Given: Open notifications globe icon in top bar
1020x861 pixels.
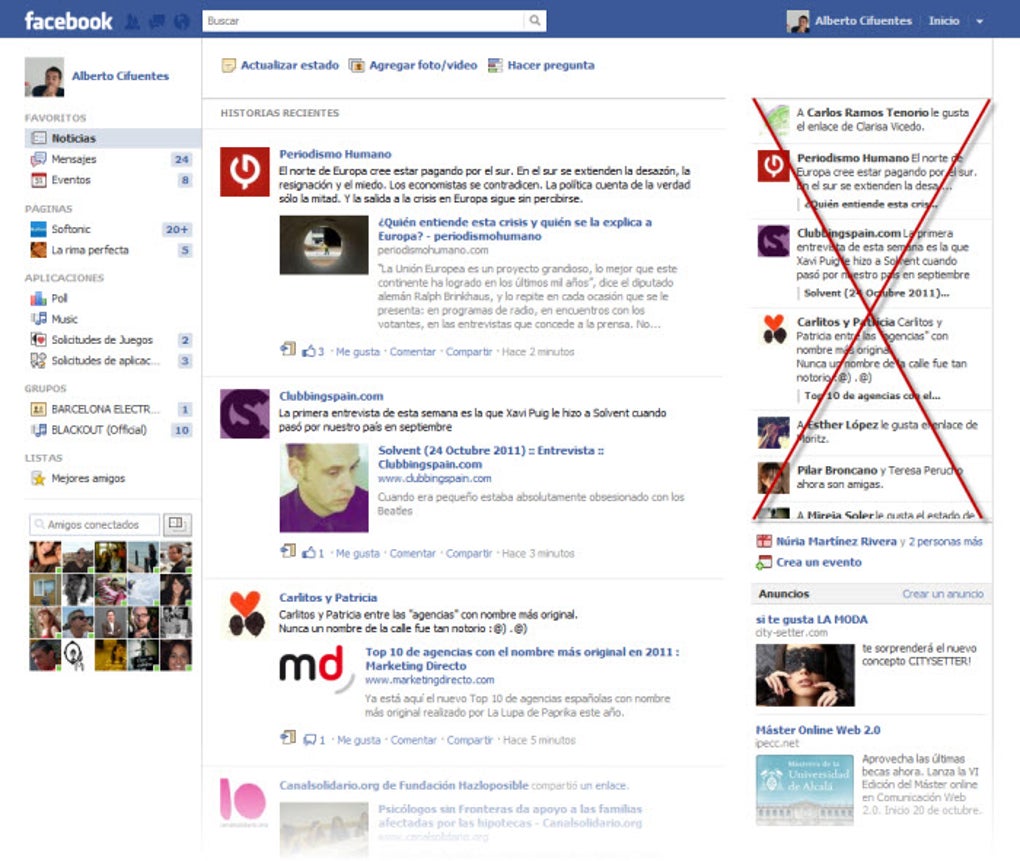Looking at the screenshot, I should click(182, 22).
